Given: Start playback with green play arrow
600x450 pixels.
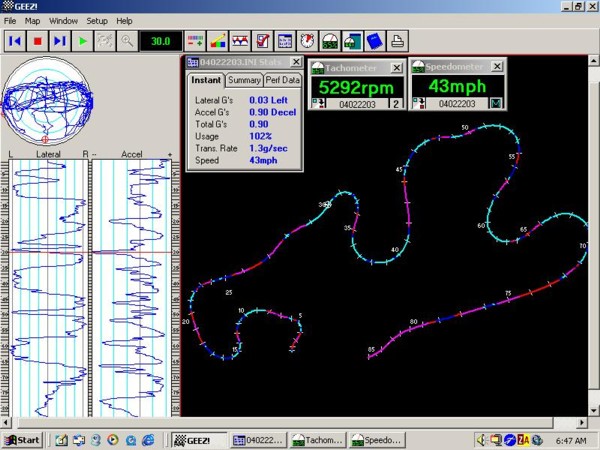Looking at the screenshot, I should pyautogui.click(x=82, y=41).
